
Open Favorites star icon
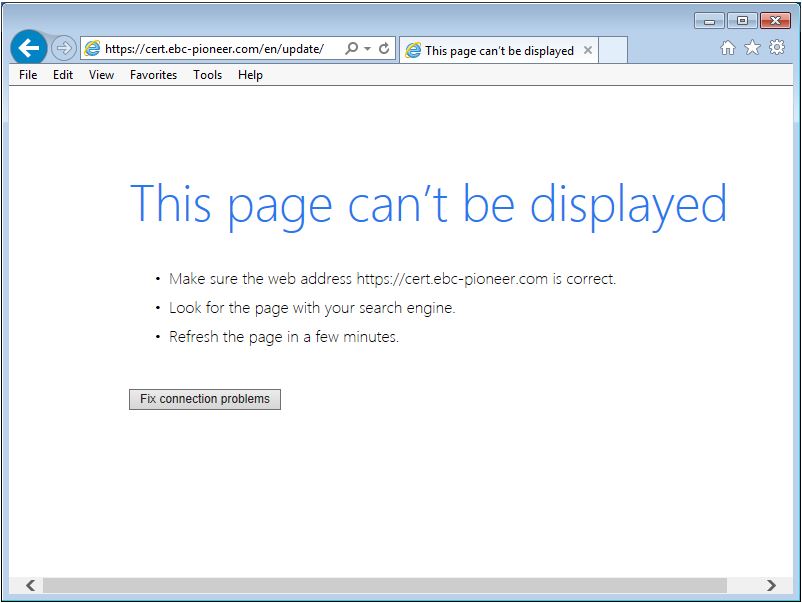[752, 48]
